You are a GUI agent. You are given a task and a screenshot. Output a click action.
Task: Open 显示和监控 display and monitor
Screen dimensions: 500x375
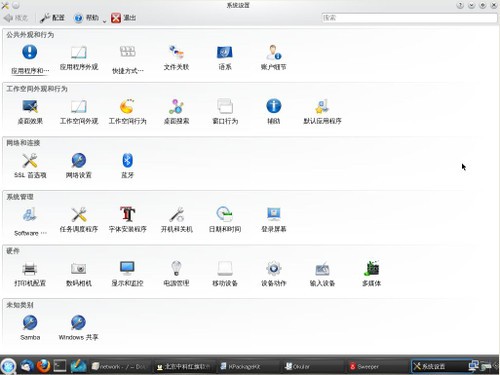128,274
